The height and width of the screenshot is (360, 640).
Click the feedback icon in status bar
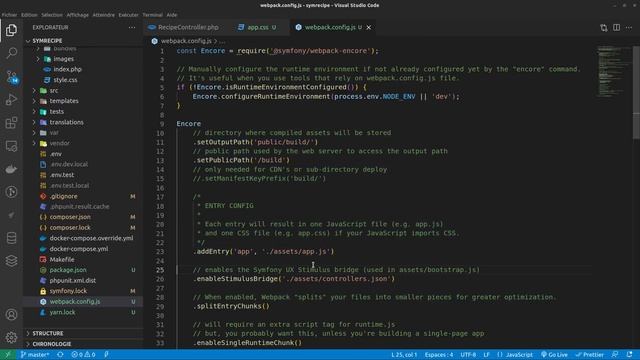point(615,355)
